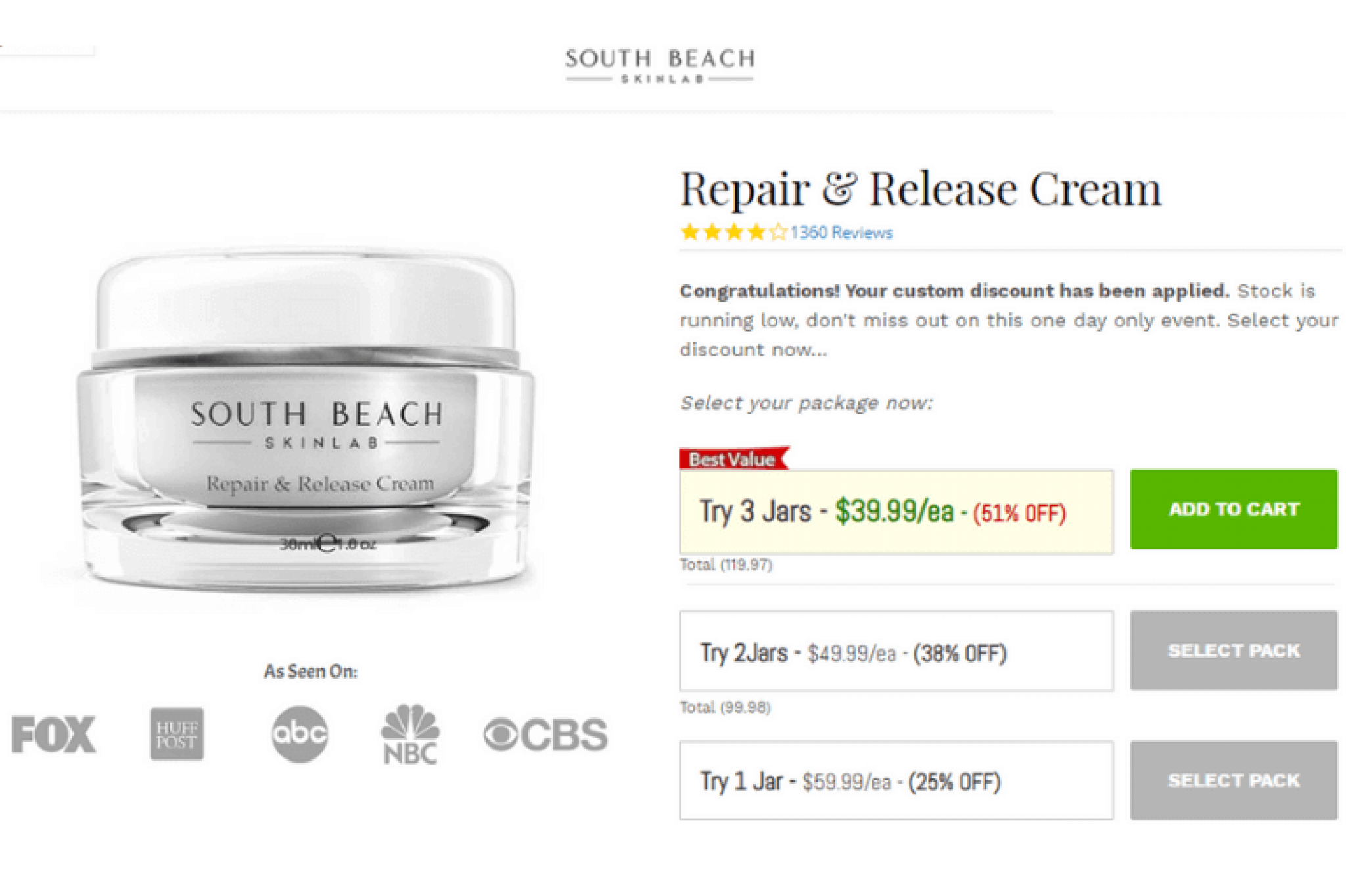Image resolution: width=1346 pixels, height=896 pixels.
Task: Open the South Beach Skinlab header logo
Action: tap(660, 65)
